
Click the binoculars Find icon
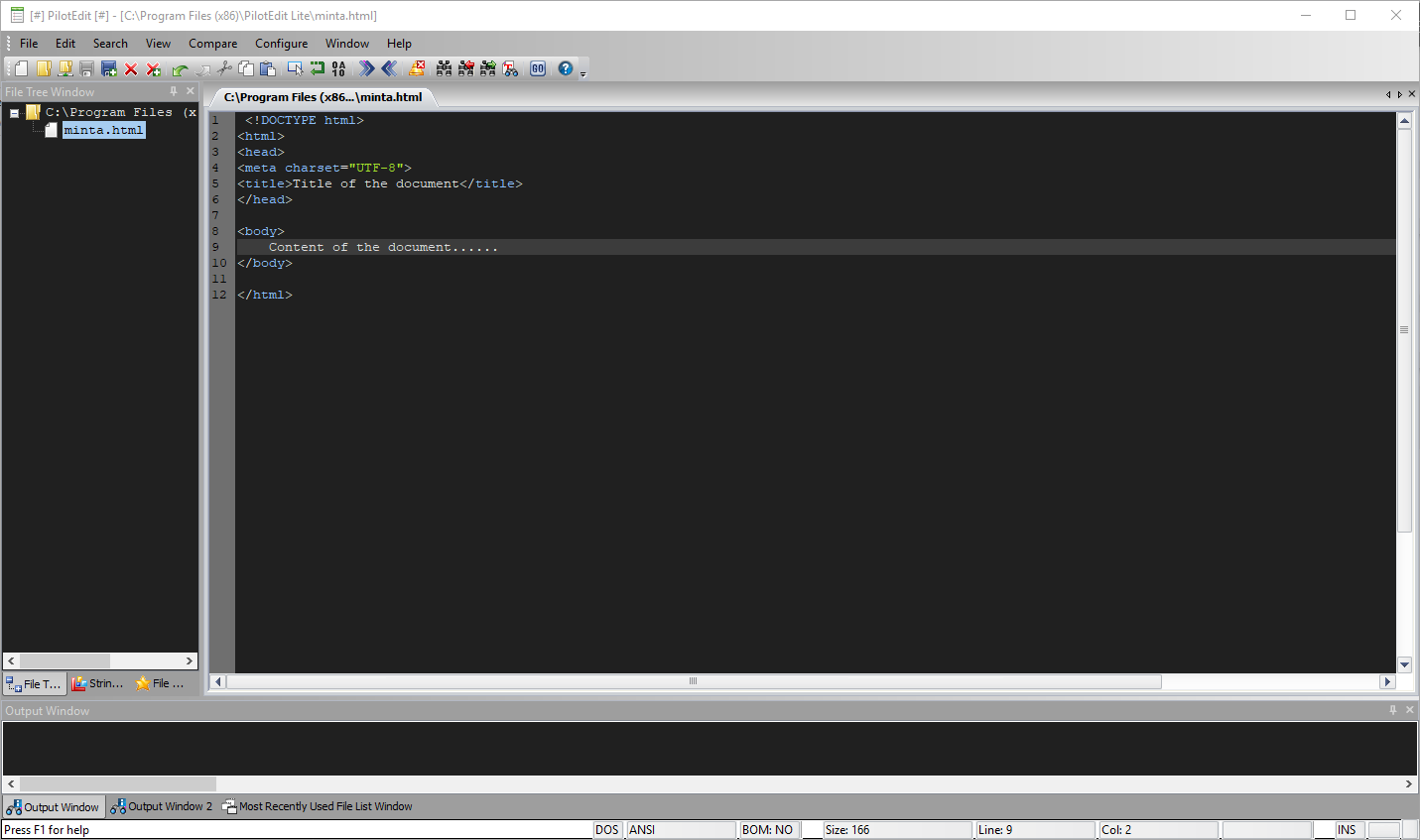tap(444, 68)
